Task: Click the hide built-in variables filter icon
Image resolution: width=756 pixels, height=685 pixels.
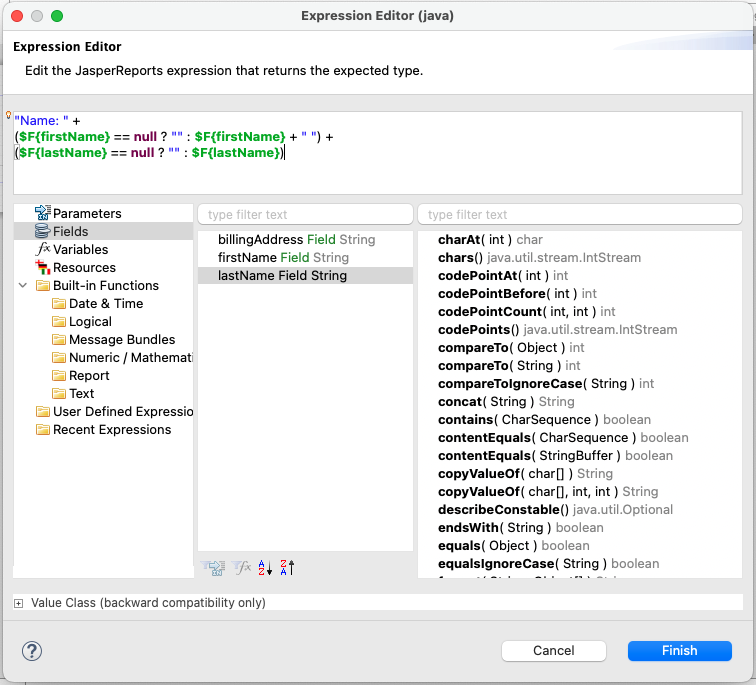Action: (241, 567)
